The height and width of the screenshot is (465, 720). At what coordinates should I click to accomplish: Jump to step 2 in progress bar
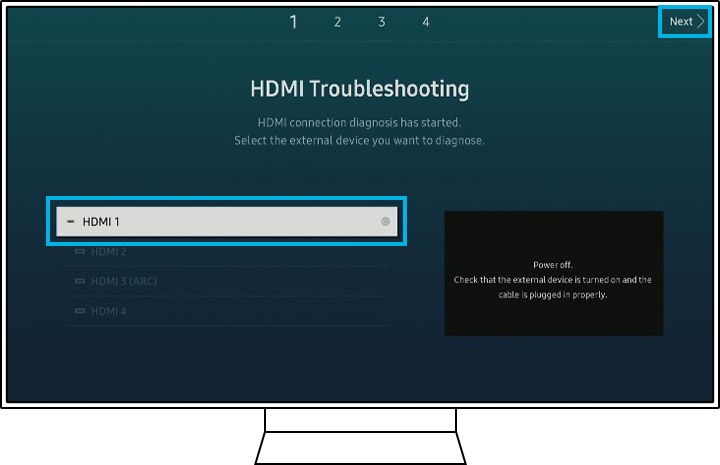(x=338, y=22)
